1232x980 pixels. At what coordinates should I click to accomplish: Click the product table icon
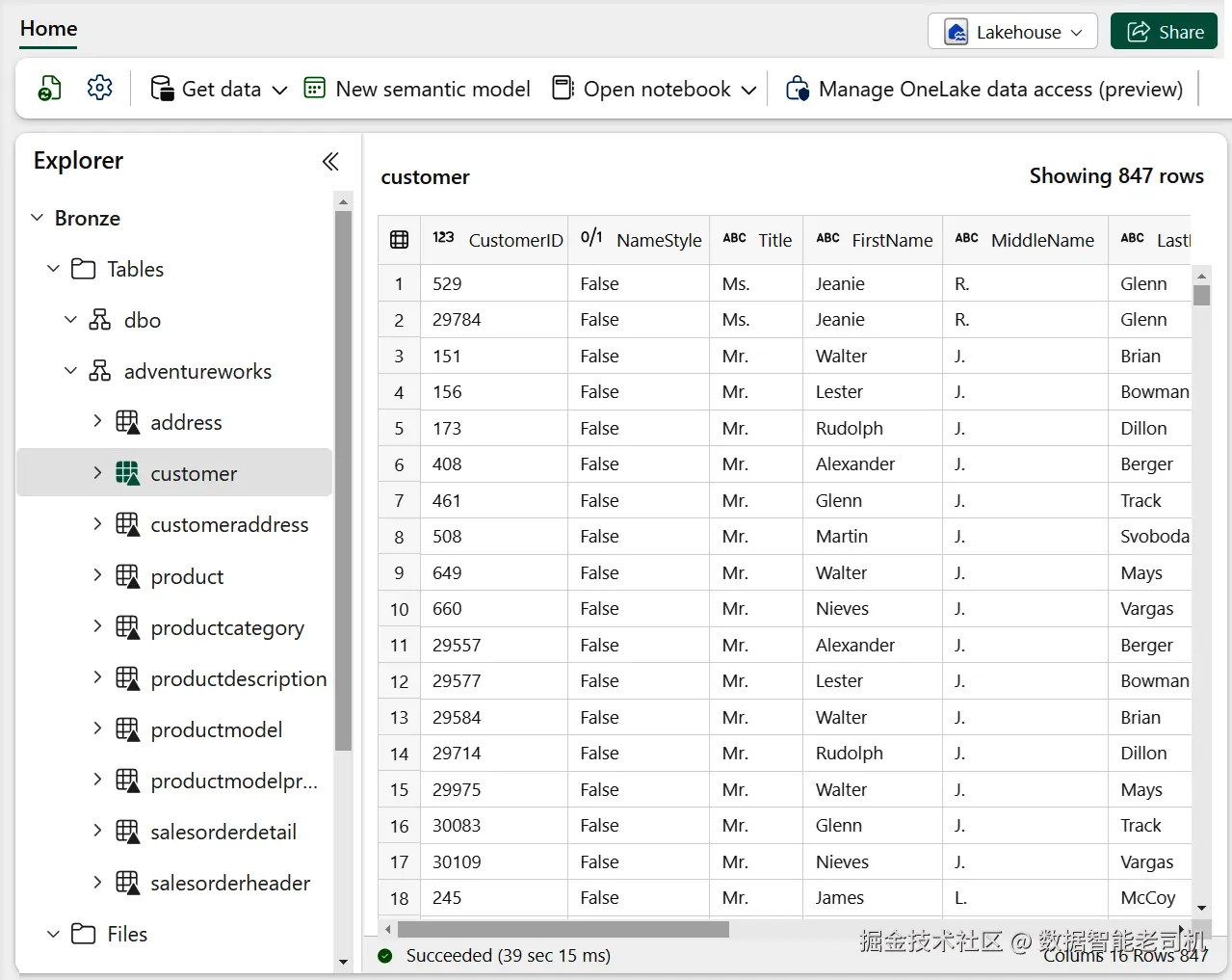pos(127,576)
